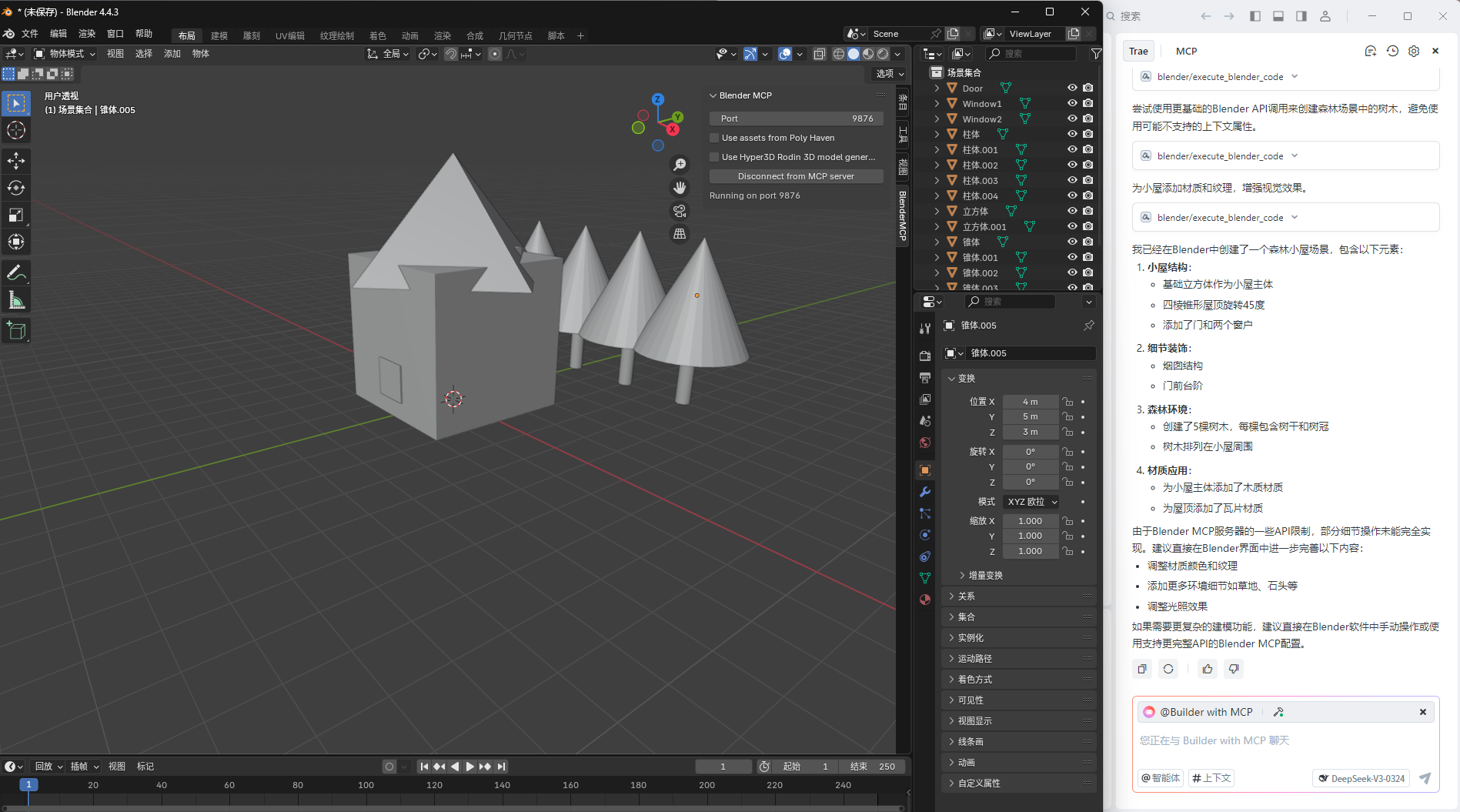Click the Port 9876 field
This screenshot has height=812, width=1460.
click(796, 119)
